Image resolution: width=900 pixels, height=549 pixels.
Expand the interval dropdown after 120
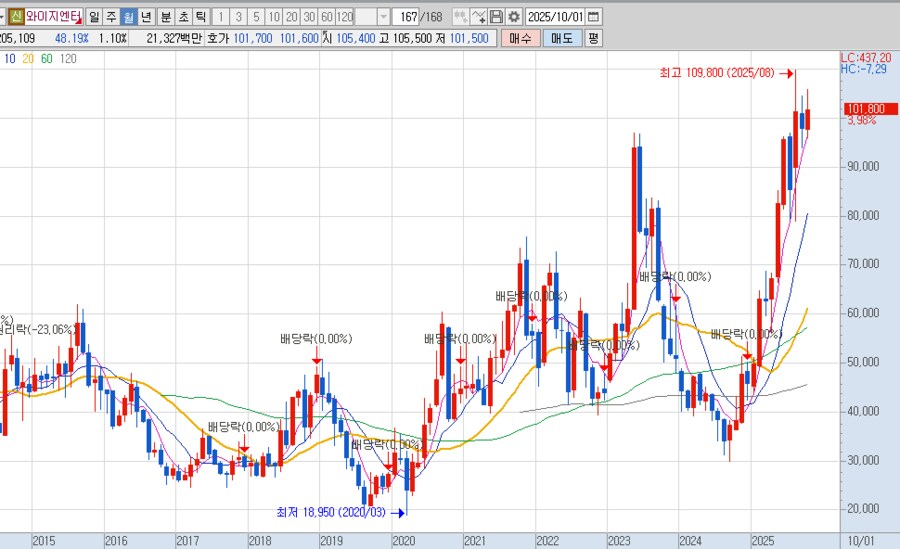tap(383, 17)
